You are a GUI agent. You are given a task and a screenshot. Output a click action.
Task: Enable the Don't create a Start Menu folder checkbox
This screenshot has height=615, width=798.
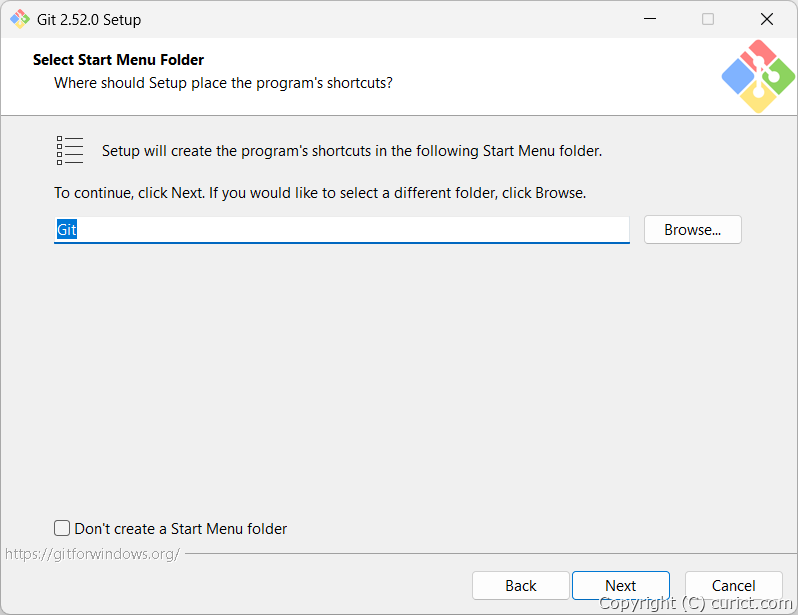(62, 528)
